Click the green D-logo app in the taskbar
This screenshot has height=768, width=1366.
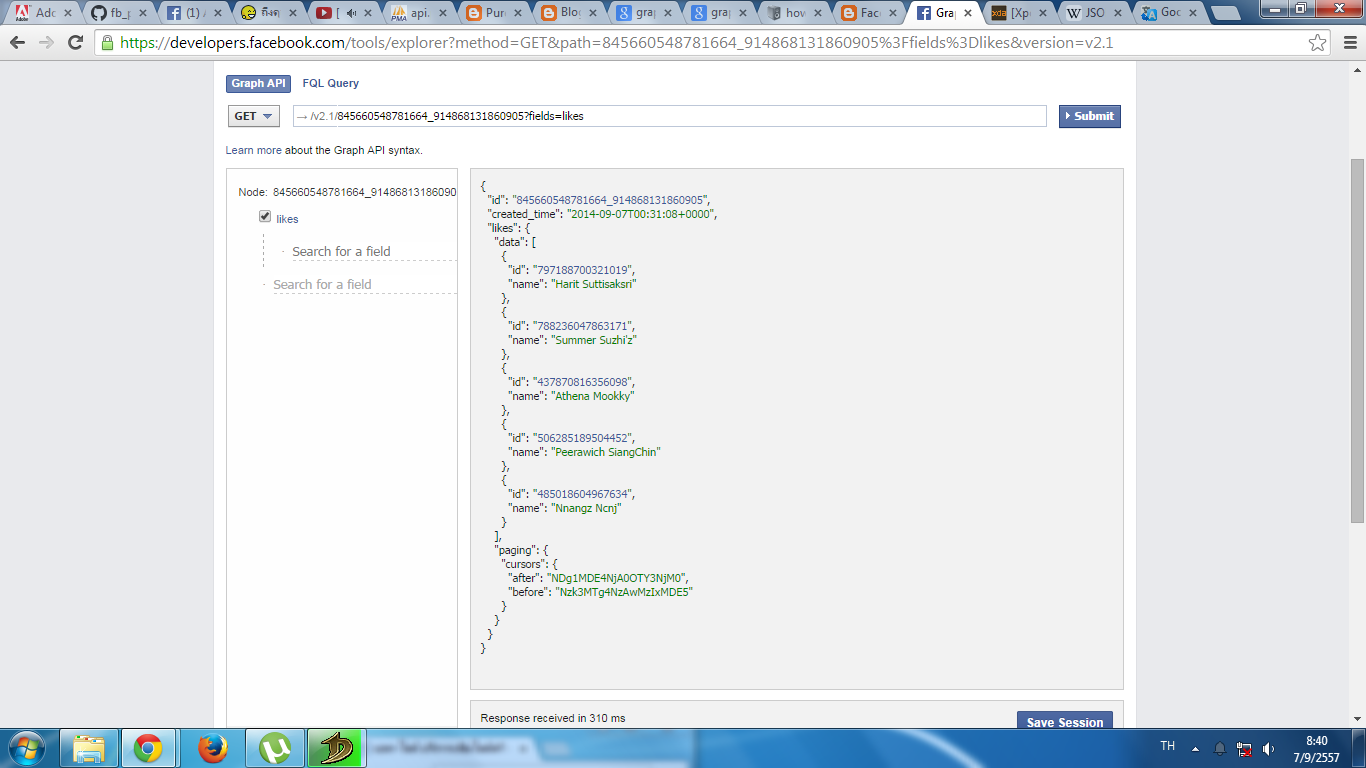click(334, 748)
